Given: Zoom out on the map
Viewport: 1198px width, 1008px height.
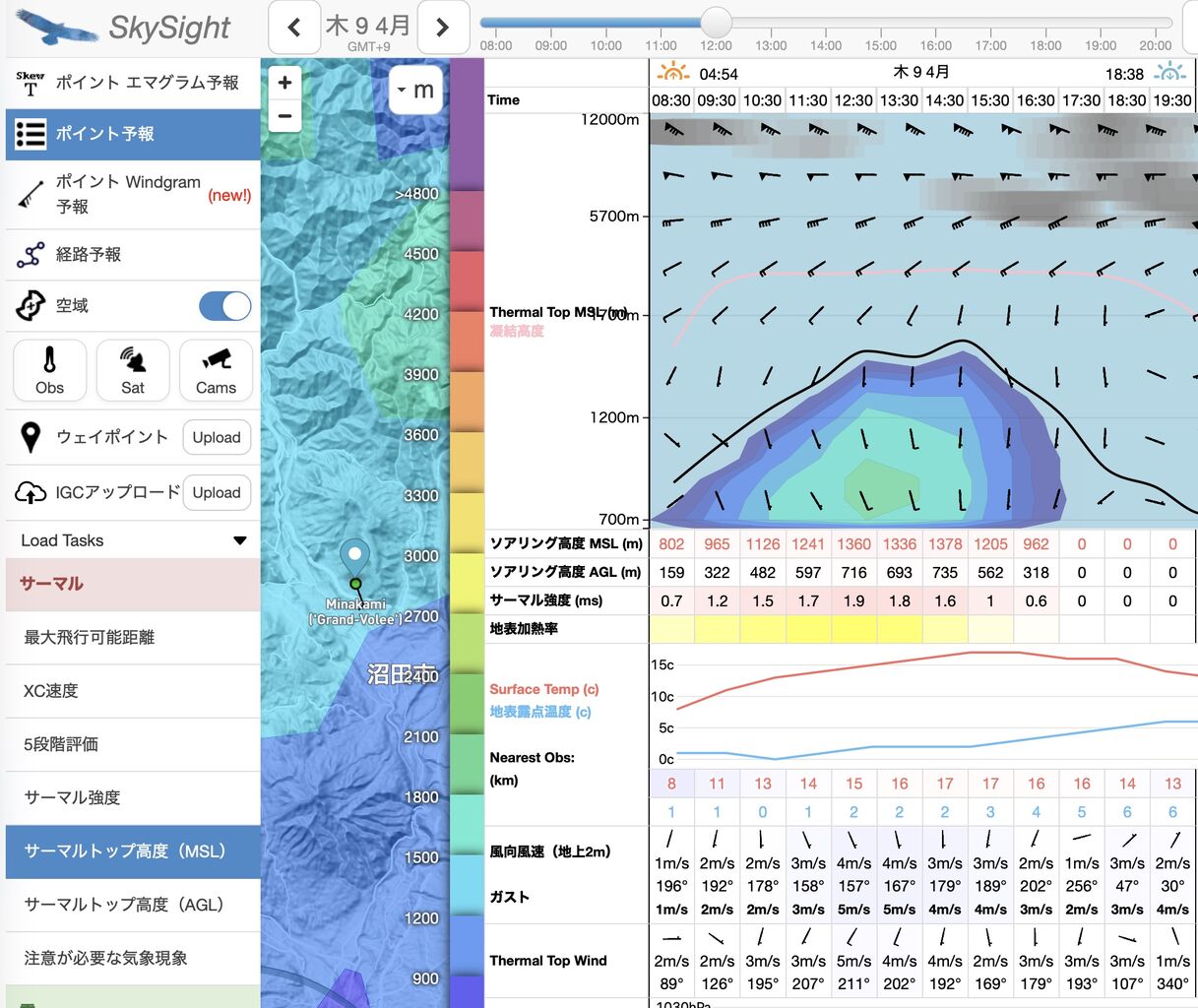Looking at the screenshot, I should tap(284, 115).
